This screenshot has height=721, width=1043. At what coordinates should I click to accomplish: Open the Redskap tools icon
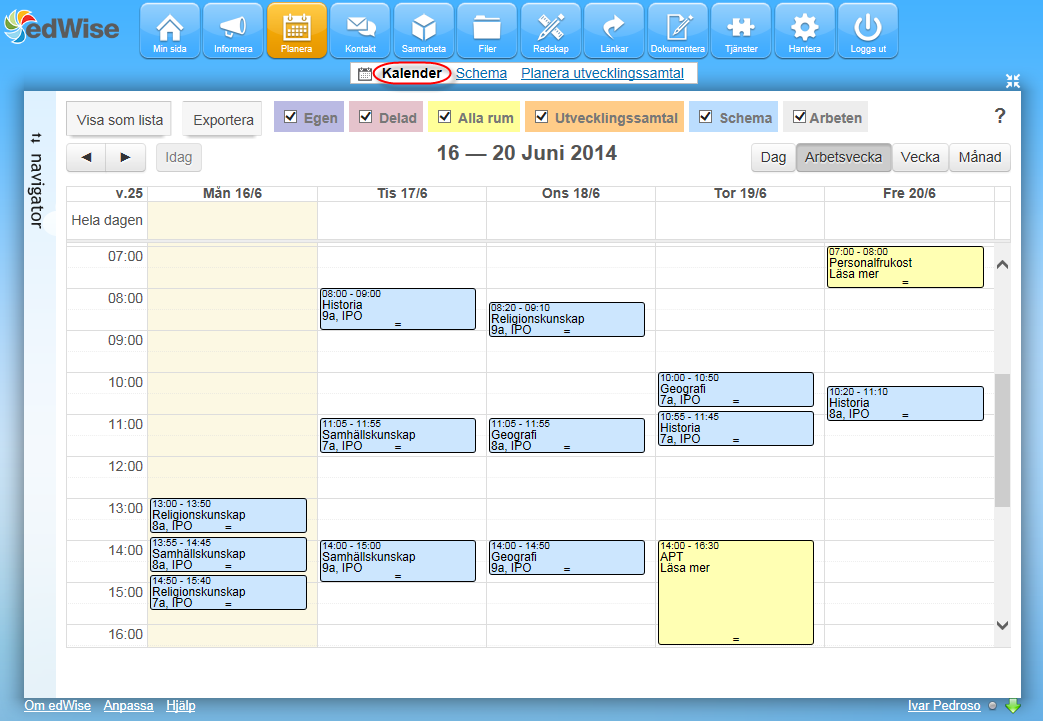pos(551,31)
